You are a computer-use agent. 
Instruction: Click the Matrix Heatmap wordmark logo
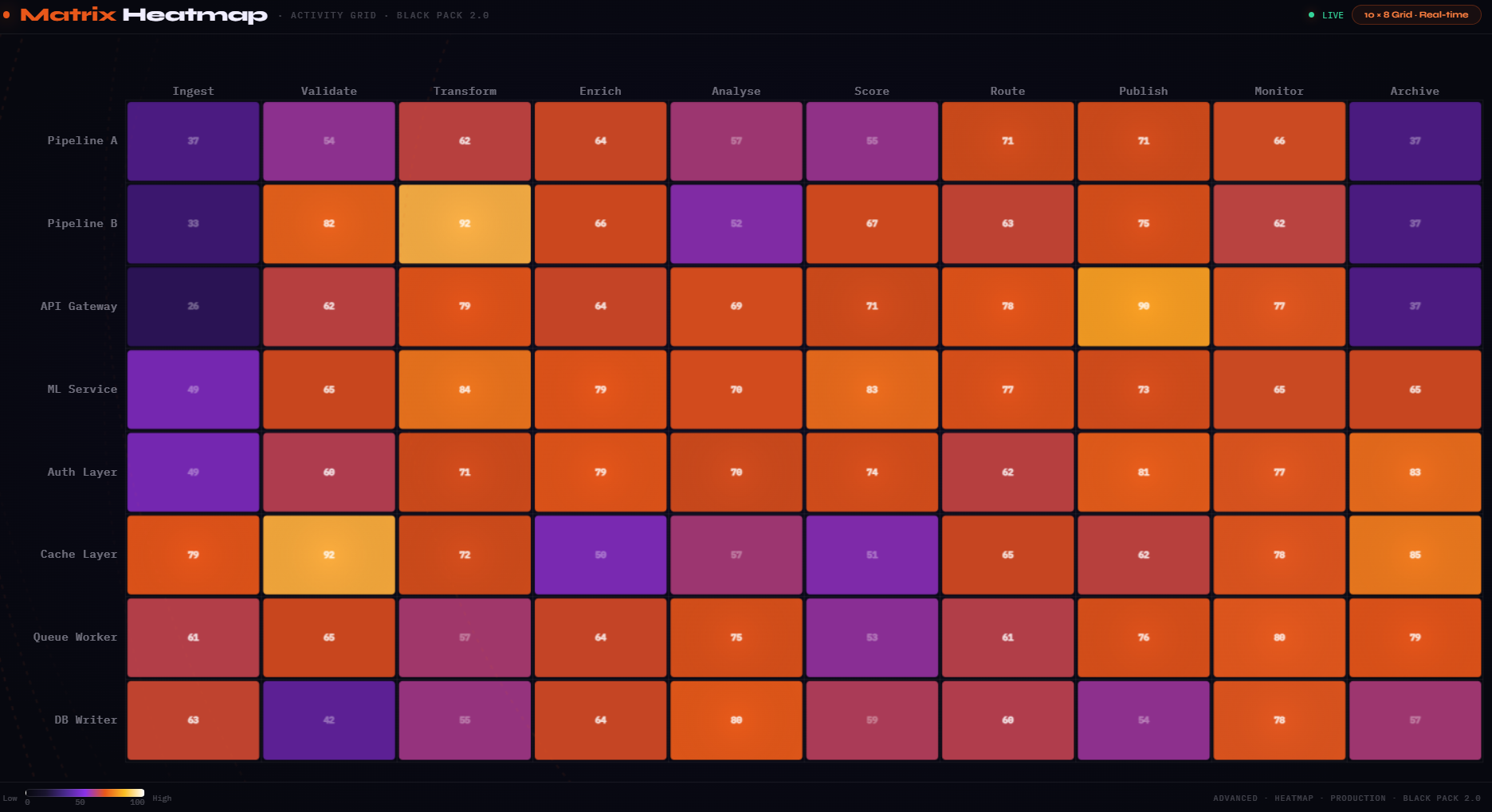coord(143,14)
